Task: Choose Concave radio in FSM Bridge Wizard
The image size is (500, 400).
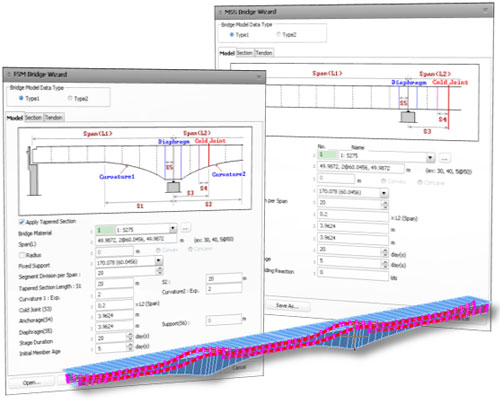Action: coord(190,249)
